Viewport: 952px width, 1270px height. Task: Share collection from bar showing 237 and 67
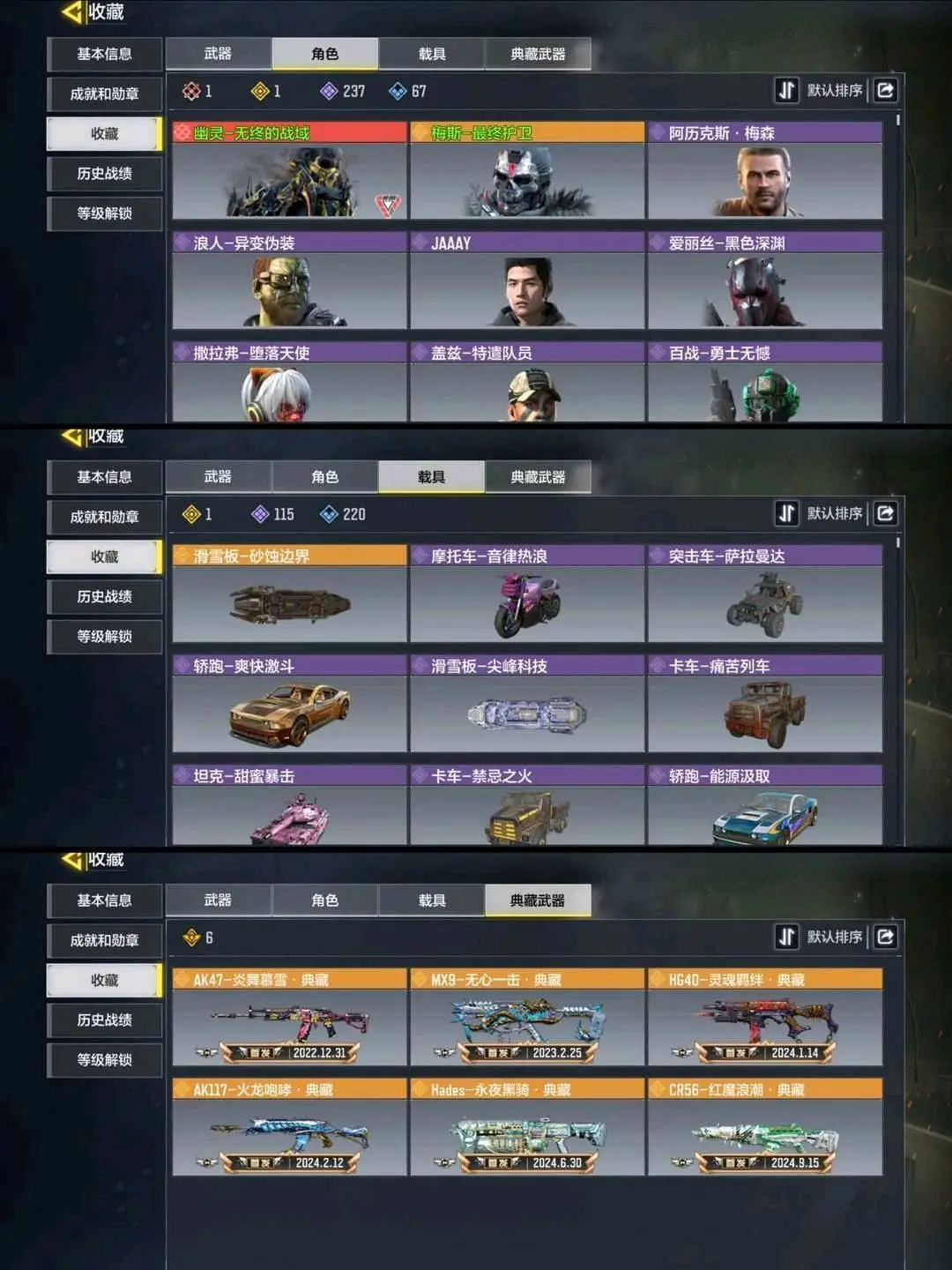[x=886, y=90]
